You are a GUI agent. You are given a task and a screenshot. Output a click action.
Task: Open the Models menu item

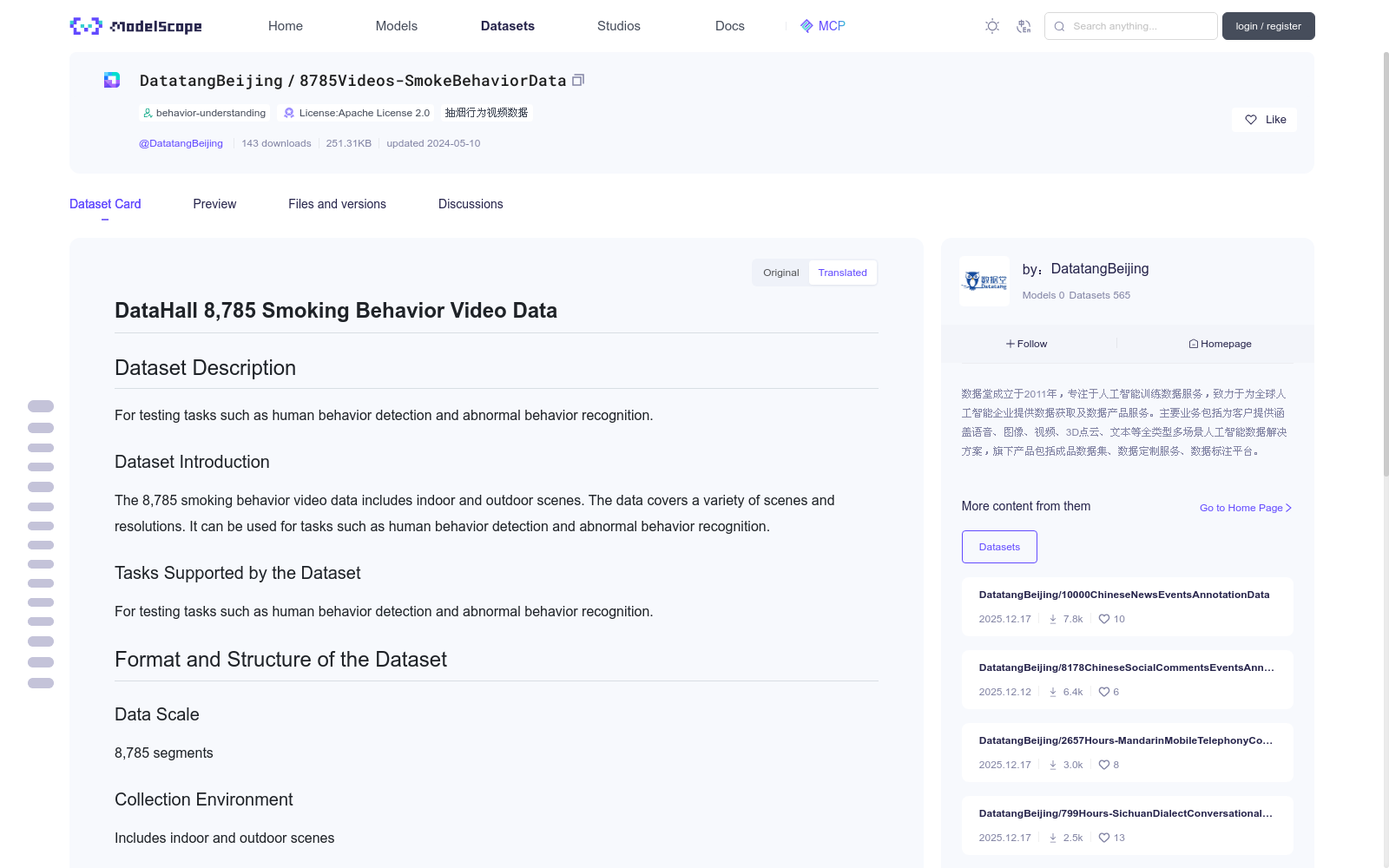397,26
